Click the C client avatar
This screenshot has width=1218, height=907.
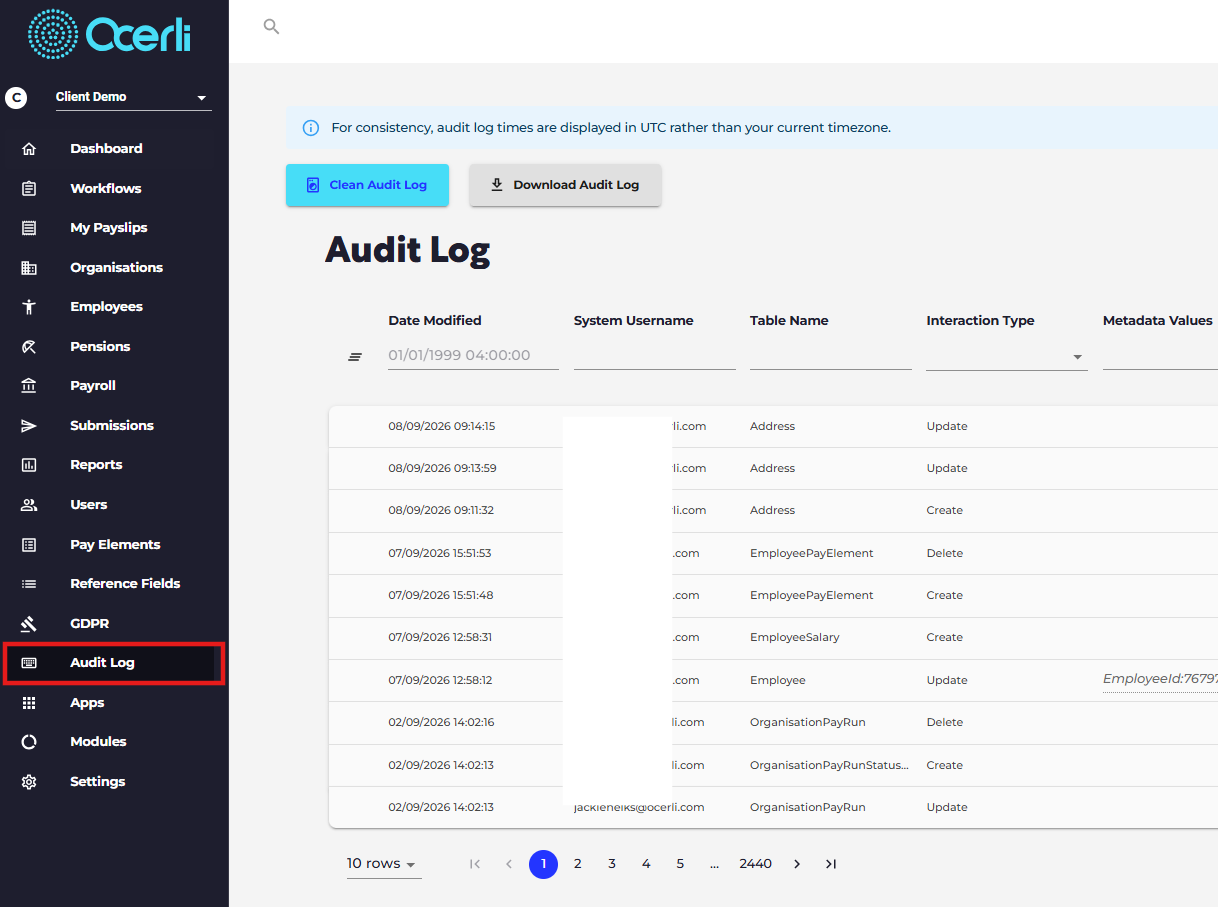tap(16, 97)
